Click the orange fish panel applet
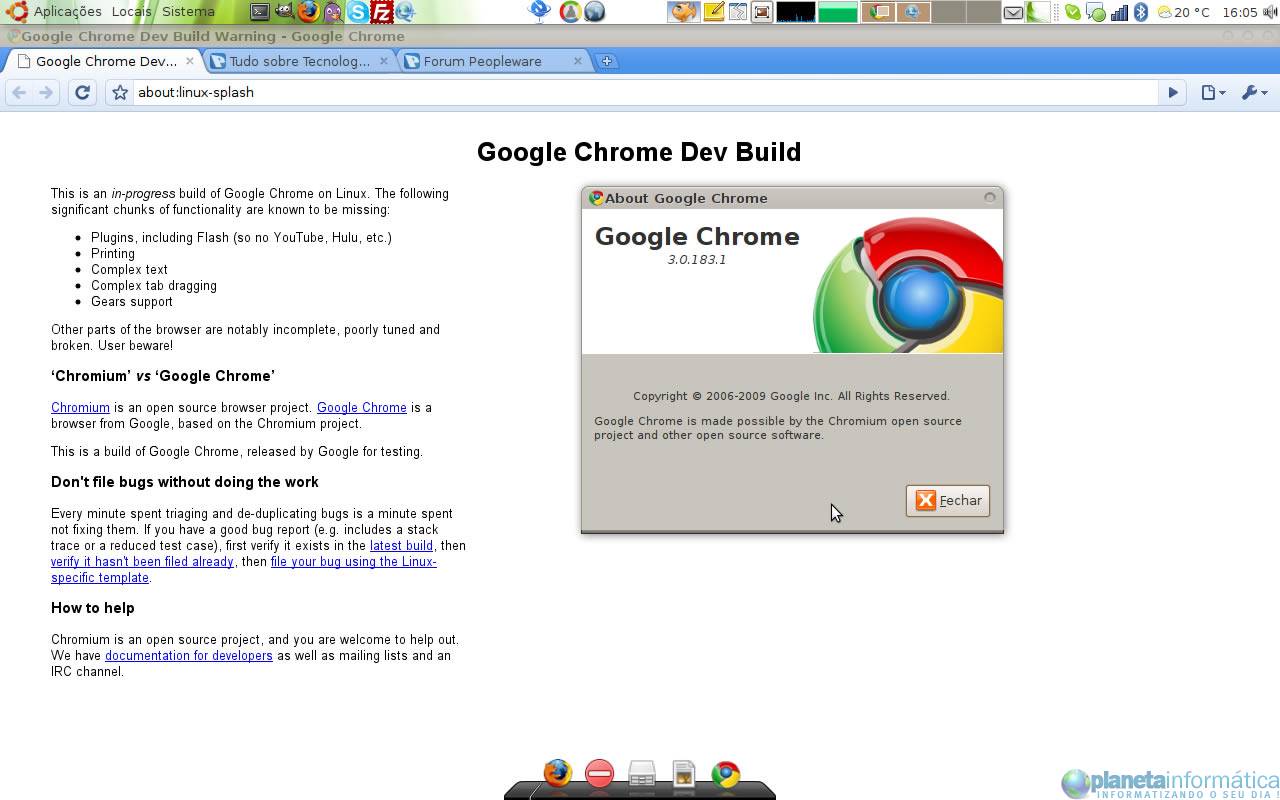Image resolution: width=1280 pixels, height=800 pixels. (684, 12)
